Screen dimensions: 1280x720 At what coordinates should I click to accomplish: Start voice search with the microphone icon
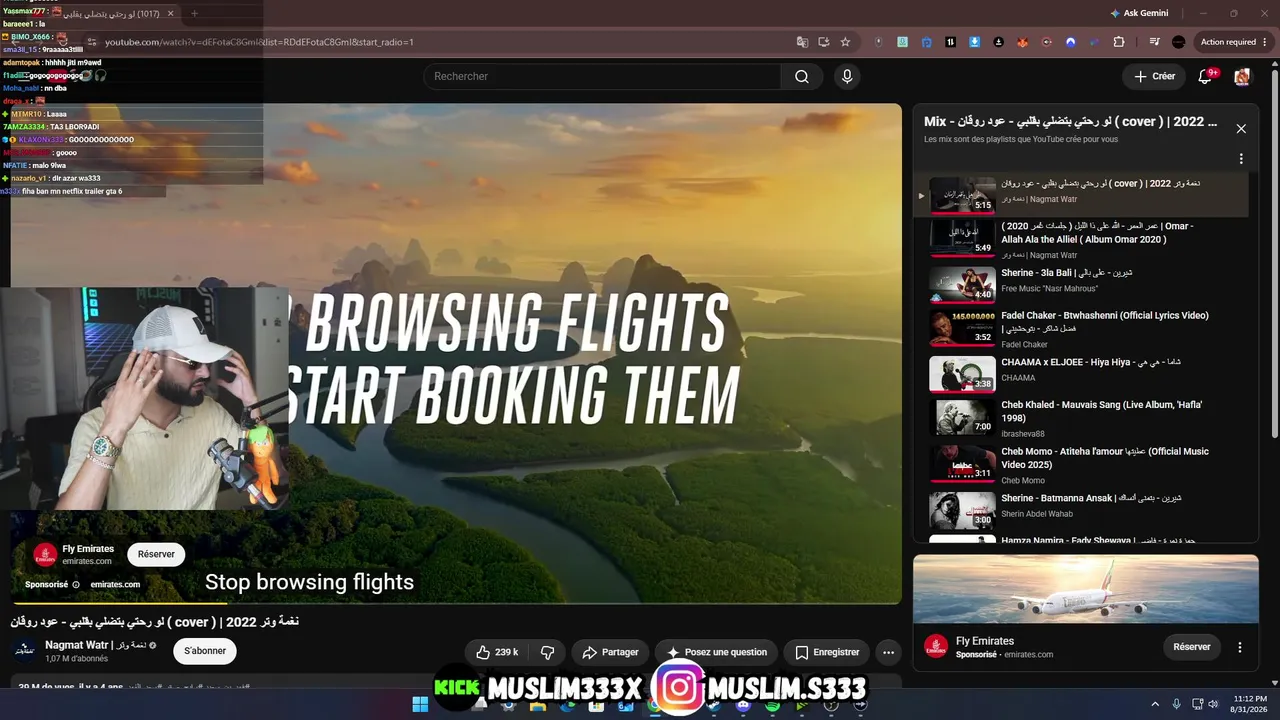[847, 77]
